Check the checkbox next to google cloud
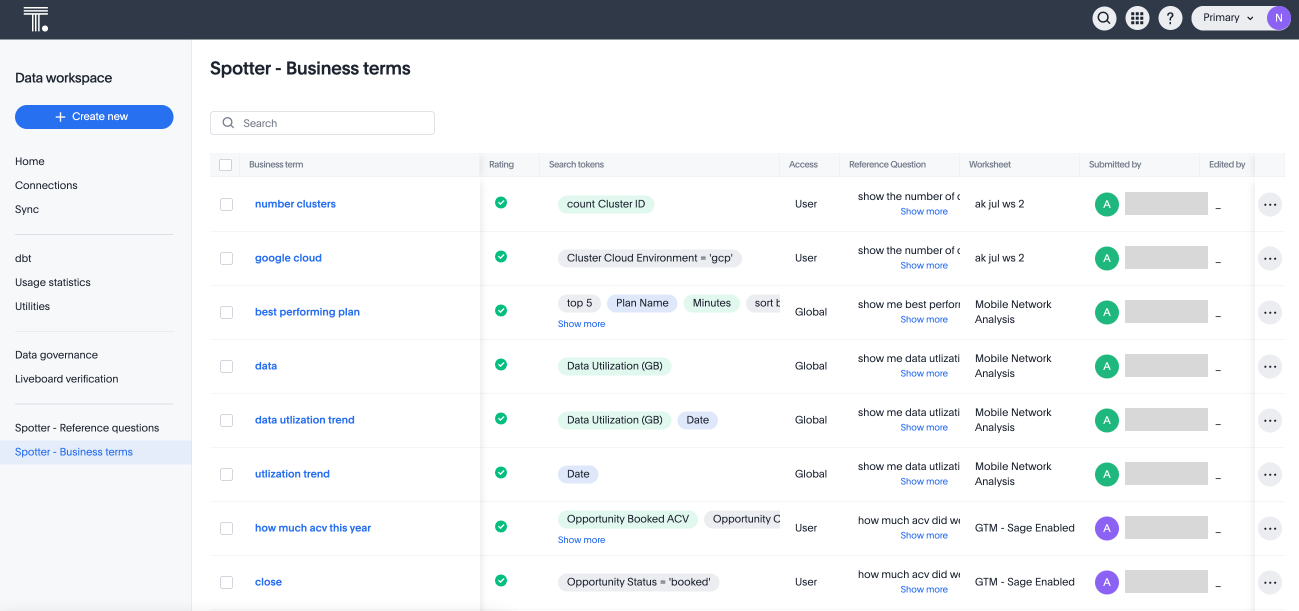 (226, 258)
